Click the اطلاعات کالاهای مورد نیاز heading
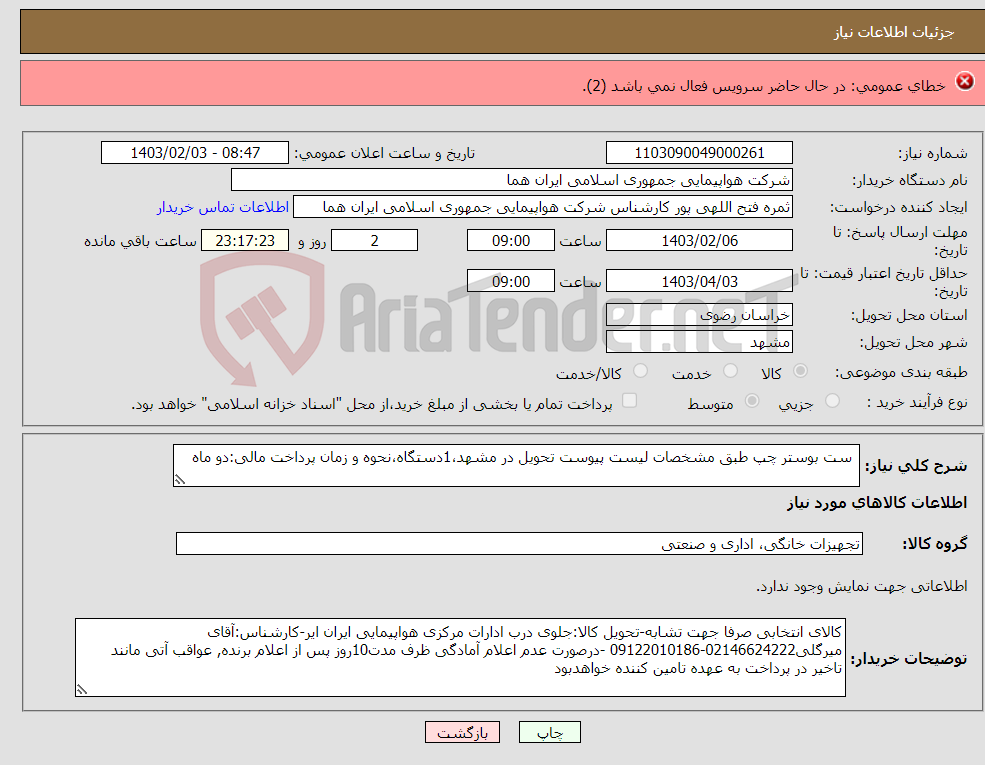 [x=877, y=503]
